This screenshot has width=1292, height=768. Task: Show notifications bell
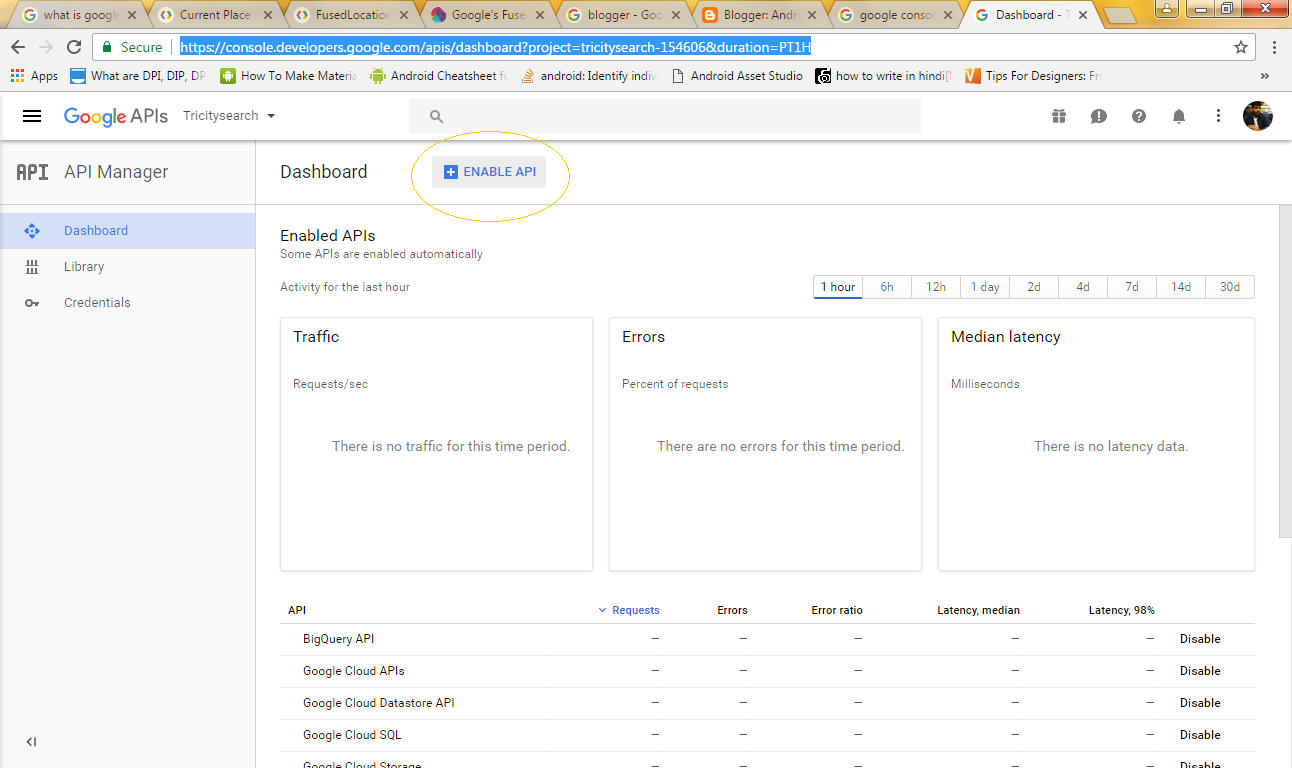coord(1179,116)
